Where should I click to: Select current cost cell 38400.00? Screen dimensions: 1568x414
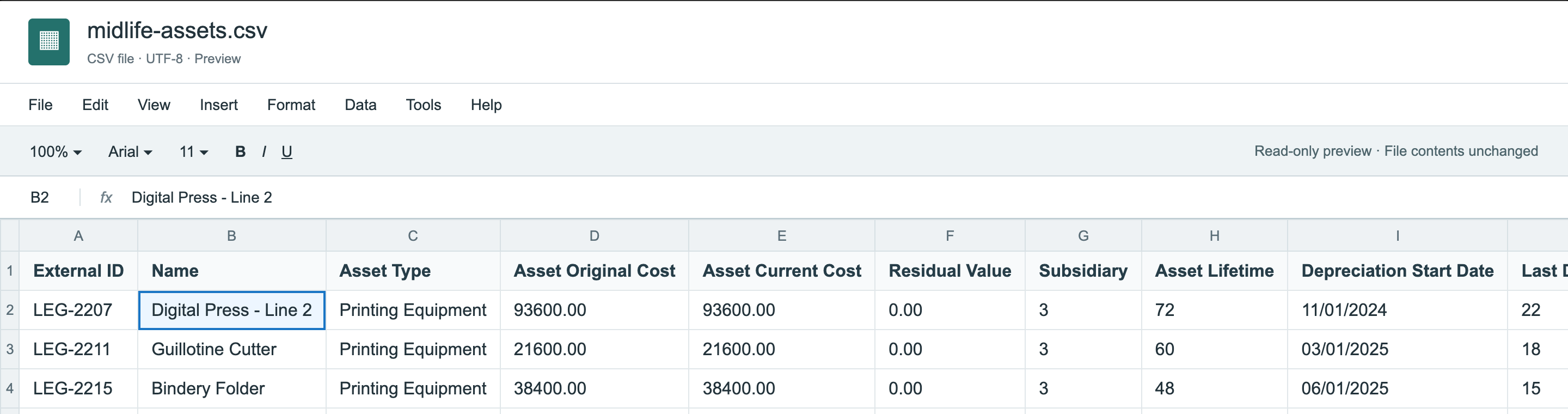(x=782, y=388)
